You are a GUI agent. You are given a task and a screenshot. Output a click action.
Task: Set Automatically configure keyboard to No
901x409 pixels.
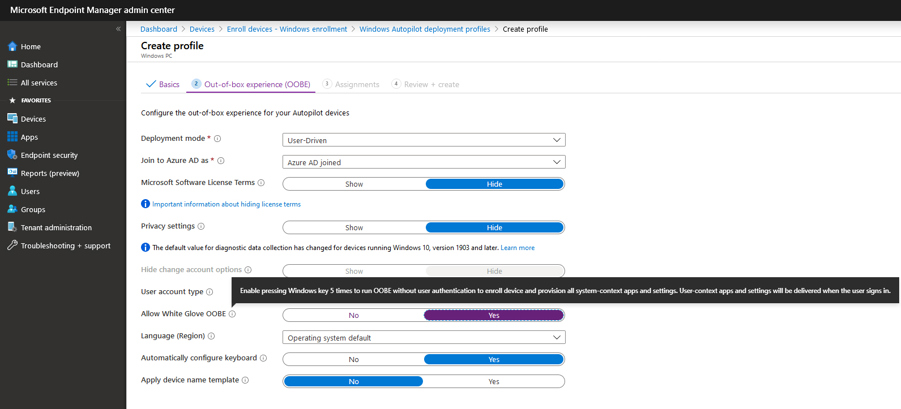pyautogui.click(x=353, y=360)
